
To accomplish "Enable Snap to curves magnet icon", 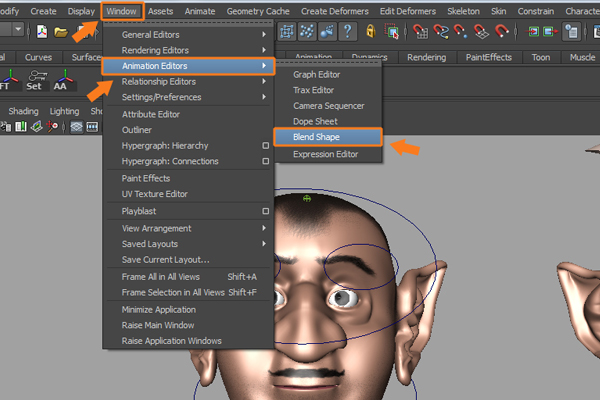I will (x=441, y=32).
